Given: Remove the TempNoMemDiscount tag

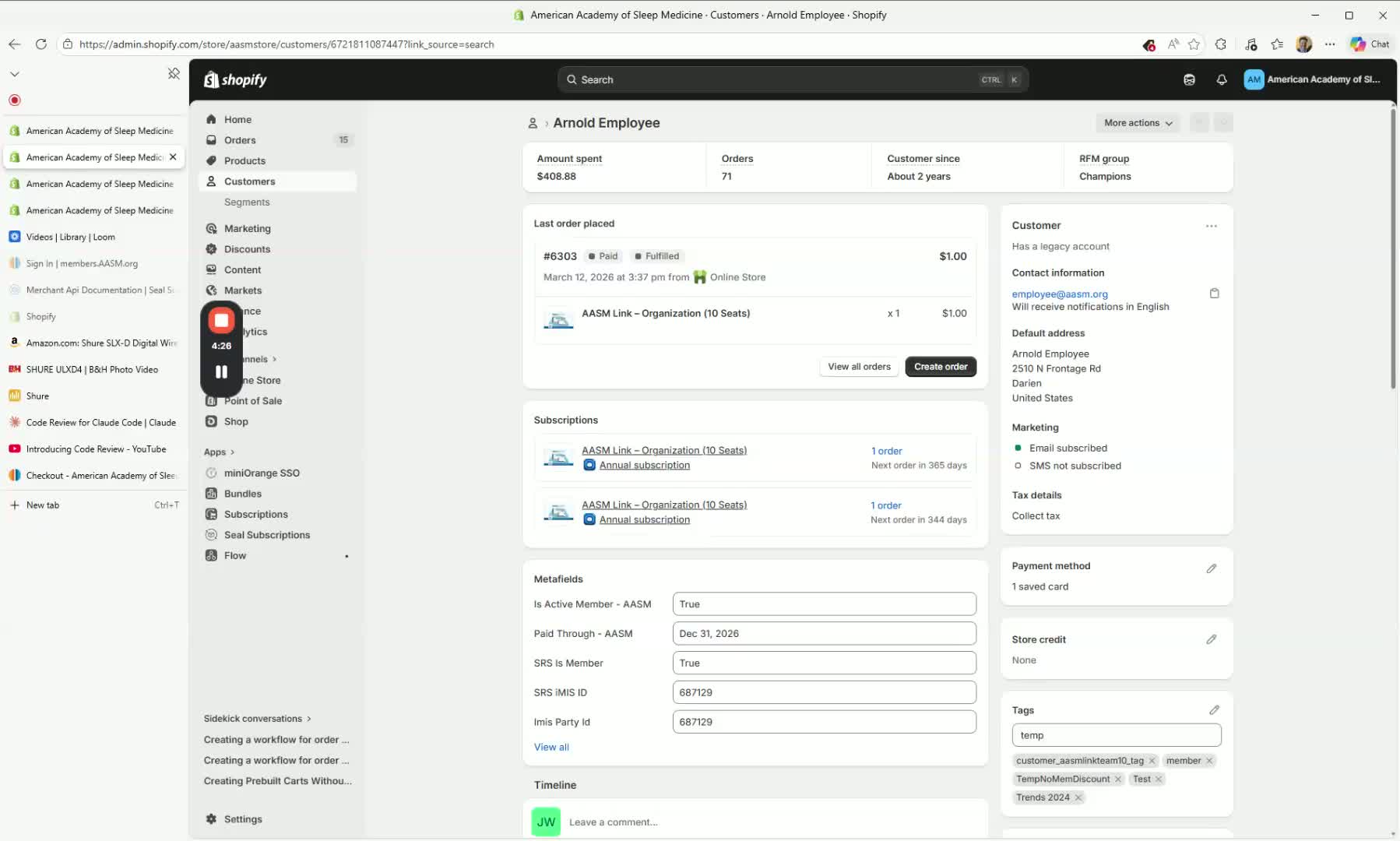Looking at the screenshot, I should (1118, 779).
